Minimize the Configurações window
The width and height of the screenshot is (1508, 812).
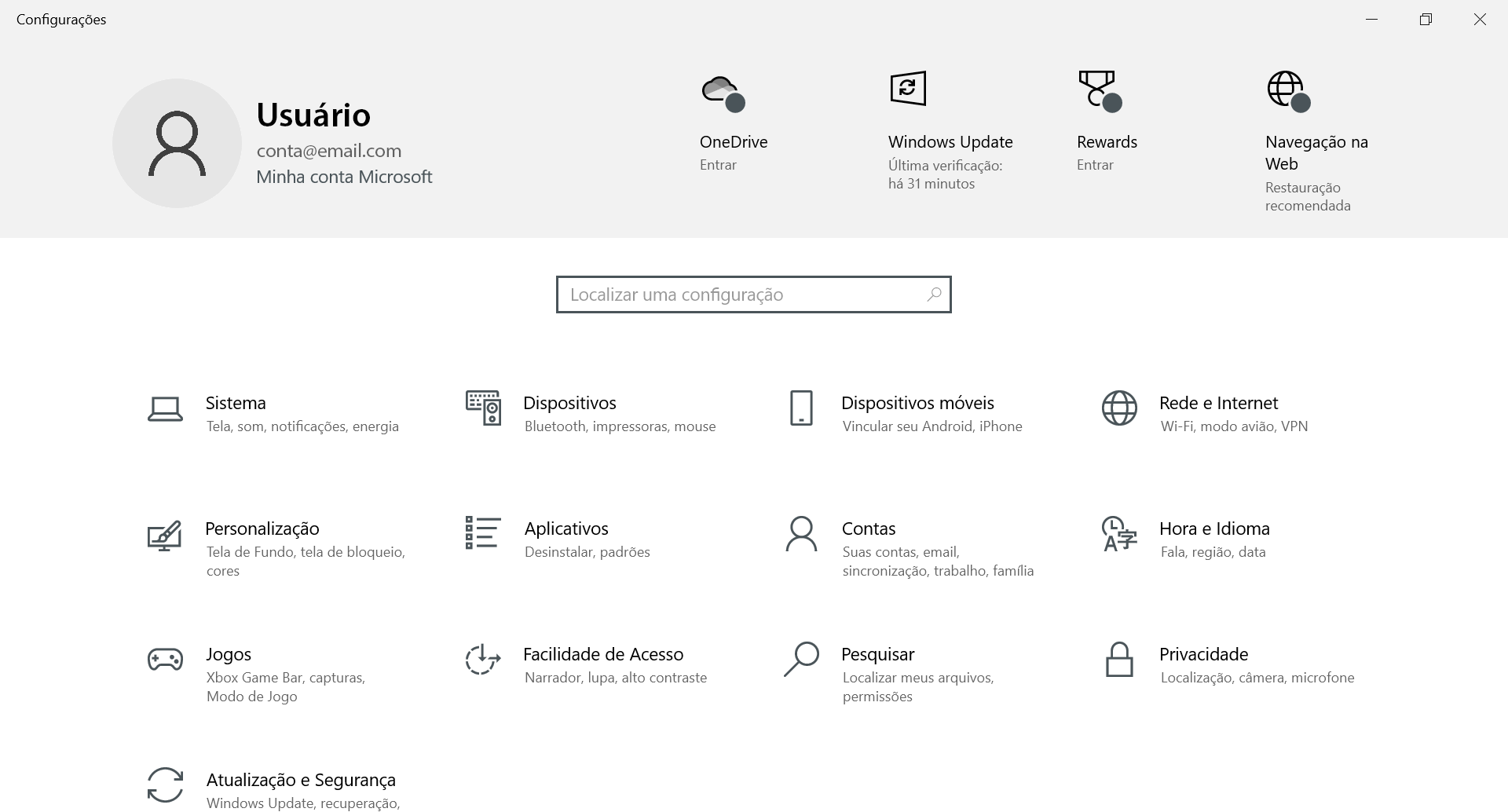1372,20
